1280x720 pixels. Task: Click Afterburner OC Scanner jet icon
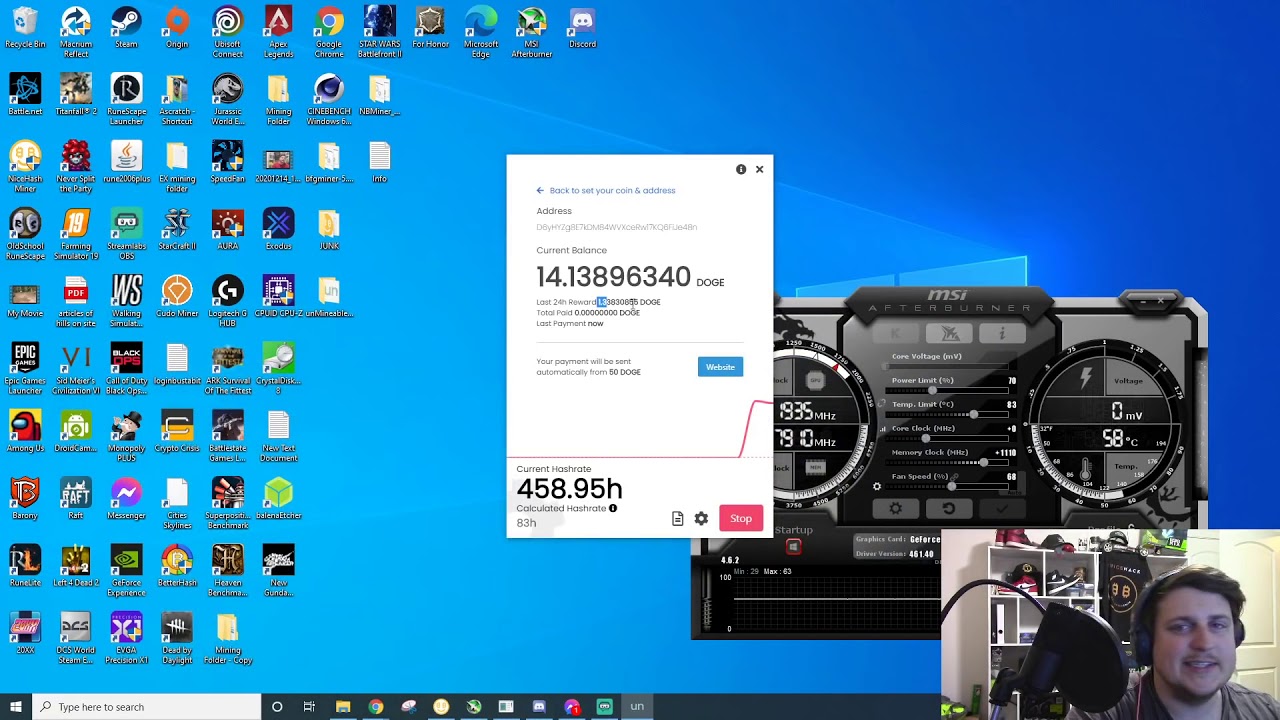[949, 333]
